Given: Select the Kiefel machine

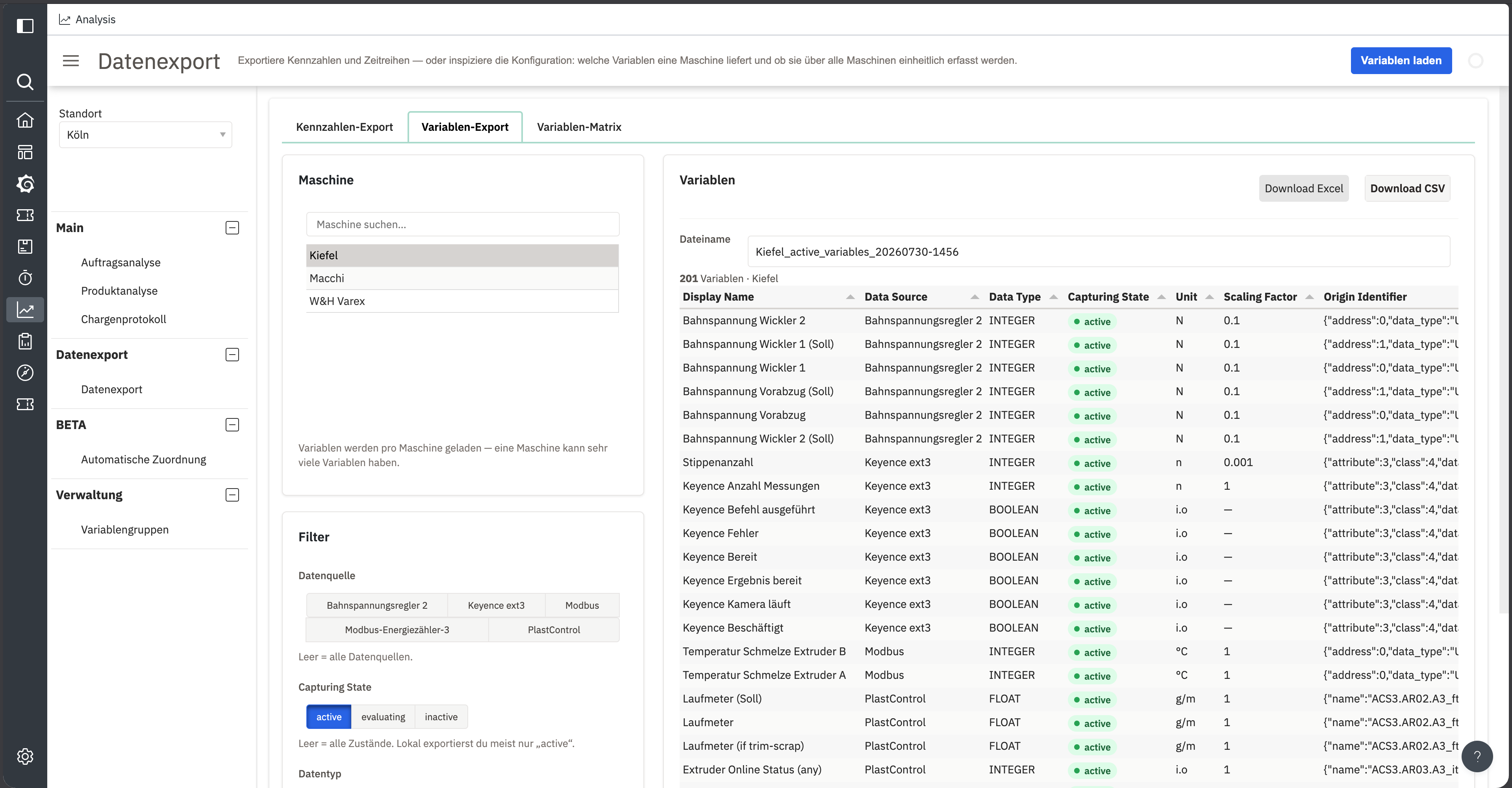Looking at the screenshot, I should [x=463, y=255].
